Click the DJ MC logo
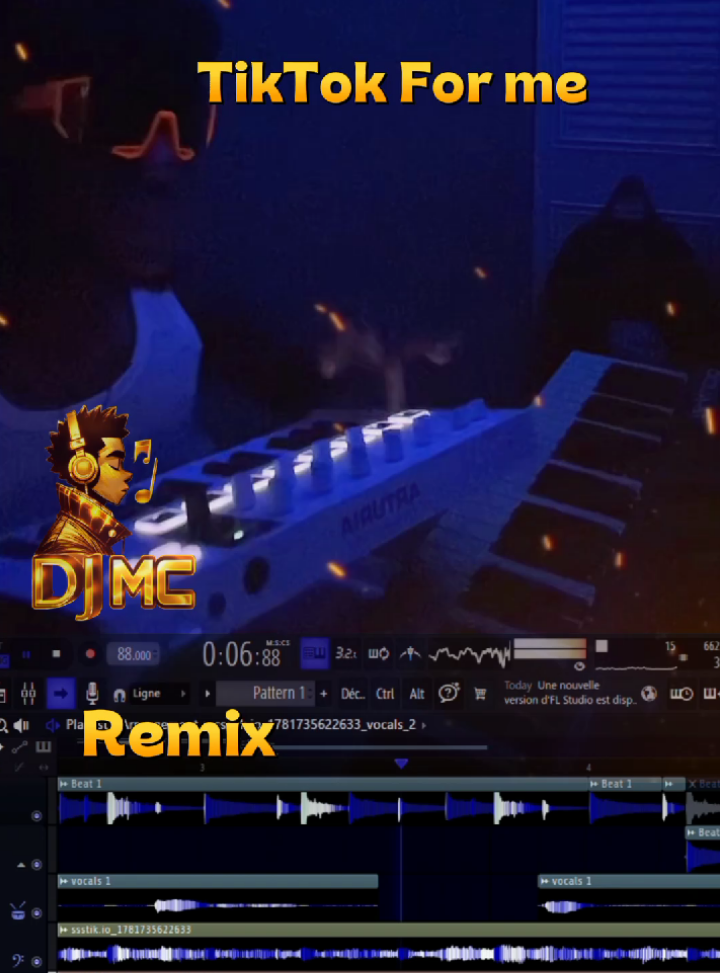 pyautogui.click(x=114, y=513)
